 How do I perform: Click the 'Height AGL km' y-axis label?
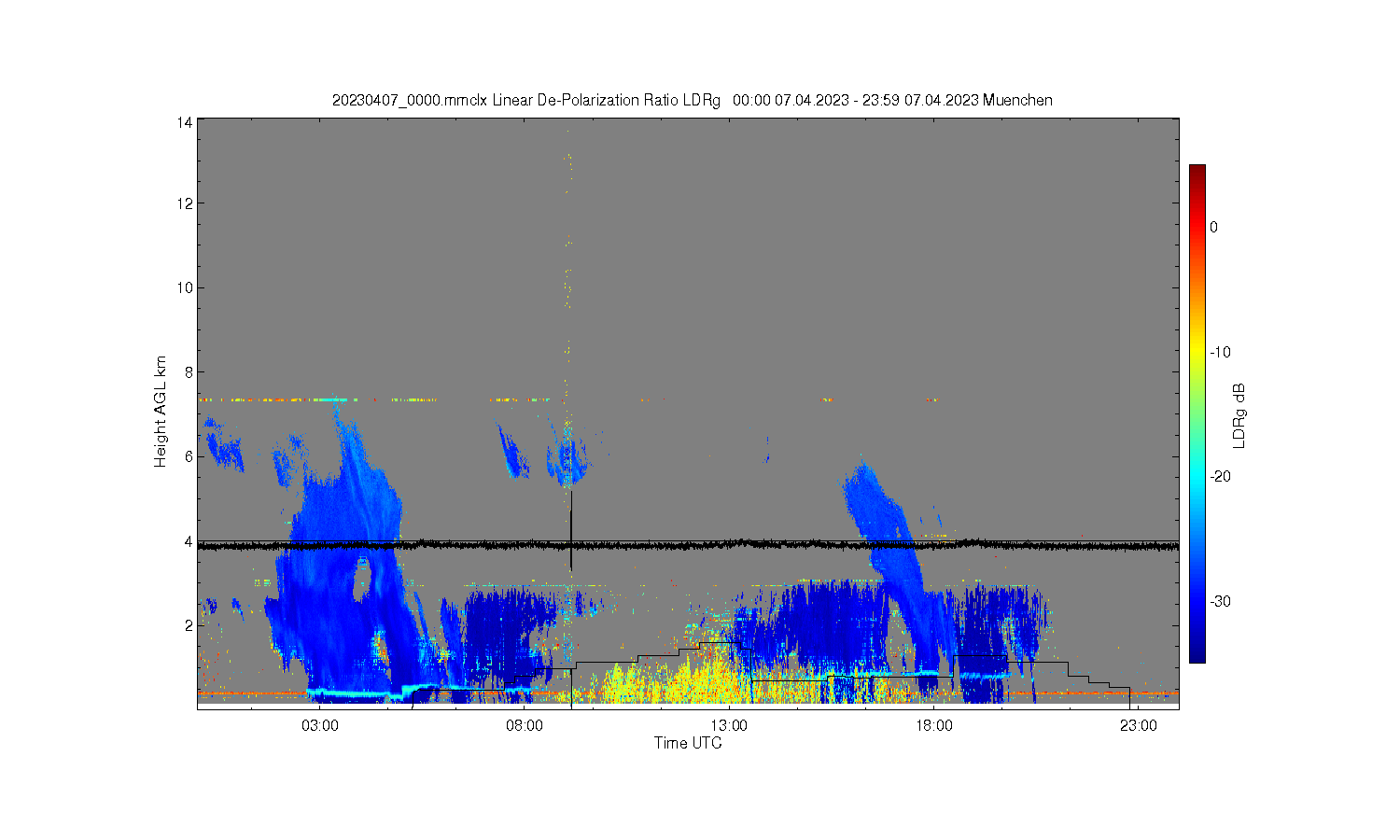[161, 412]
